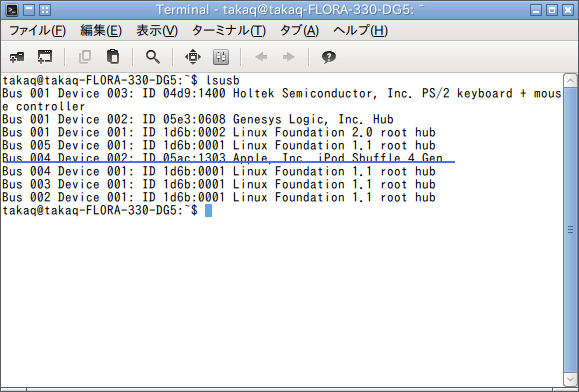Expand the 表示(V) menu
Image resolution: width=579 pixels, height=392 pixels.
coord(157,31)
